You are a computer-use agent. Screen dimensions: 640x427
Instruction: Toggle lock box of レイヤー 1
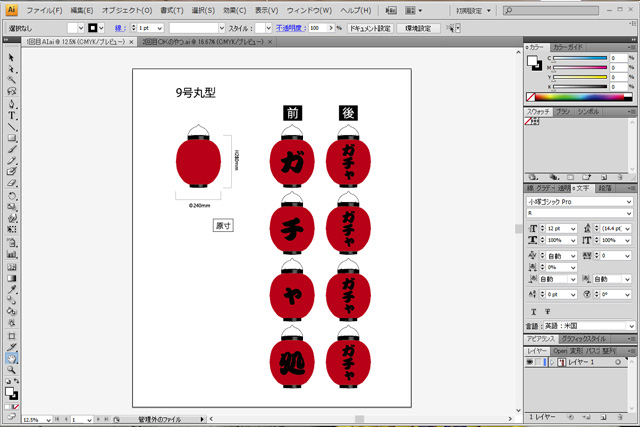pos(538,362)
